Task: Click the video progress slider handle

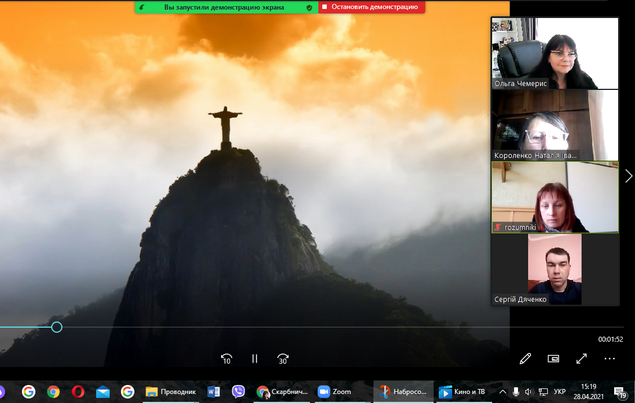Action: 57,327
